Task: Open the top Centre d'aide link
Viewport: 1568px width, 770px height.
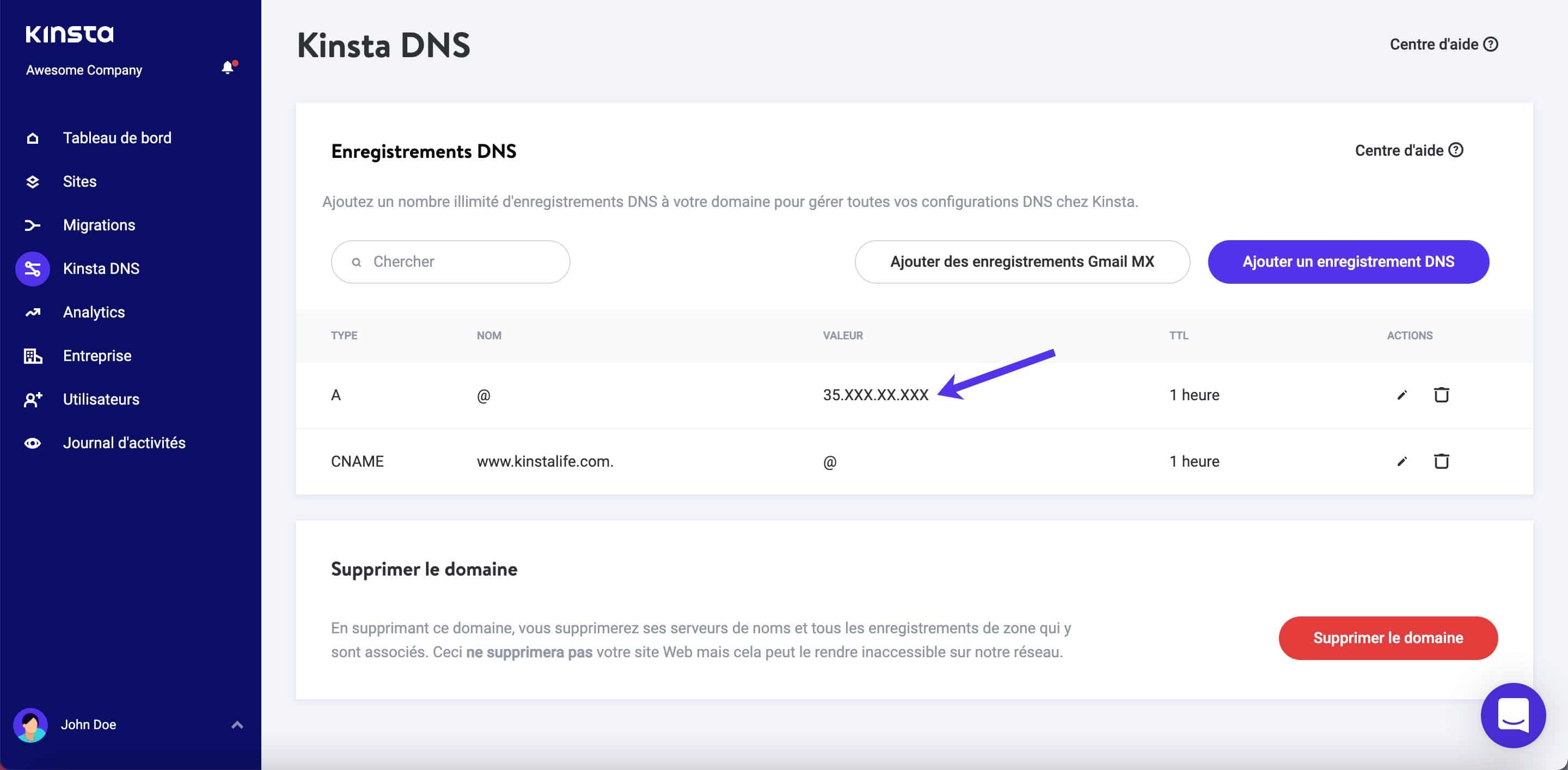Action: (1443, 45)
